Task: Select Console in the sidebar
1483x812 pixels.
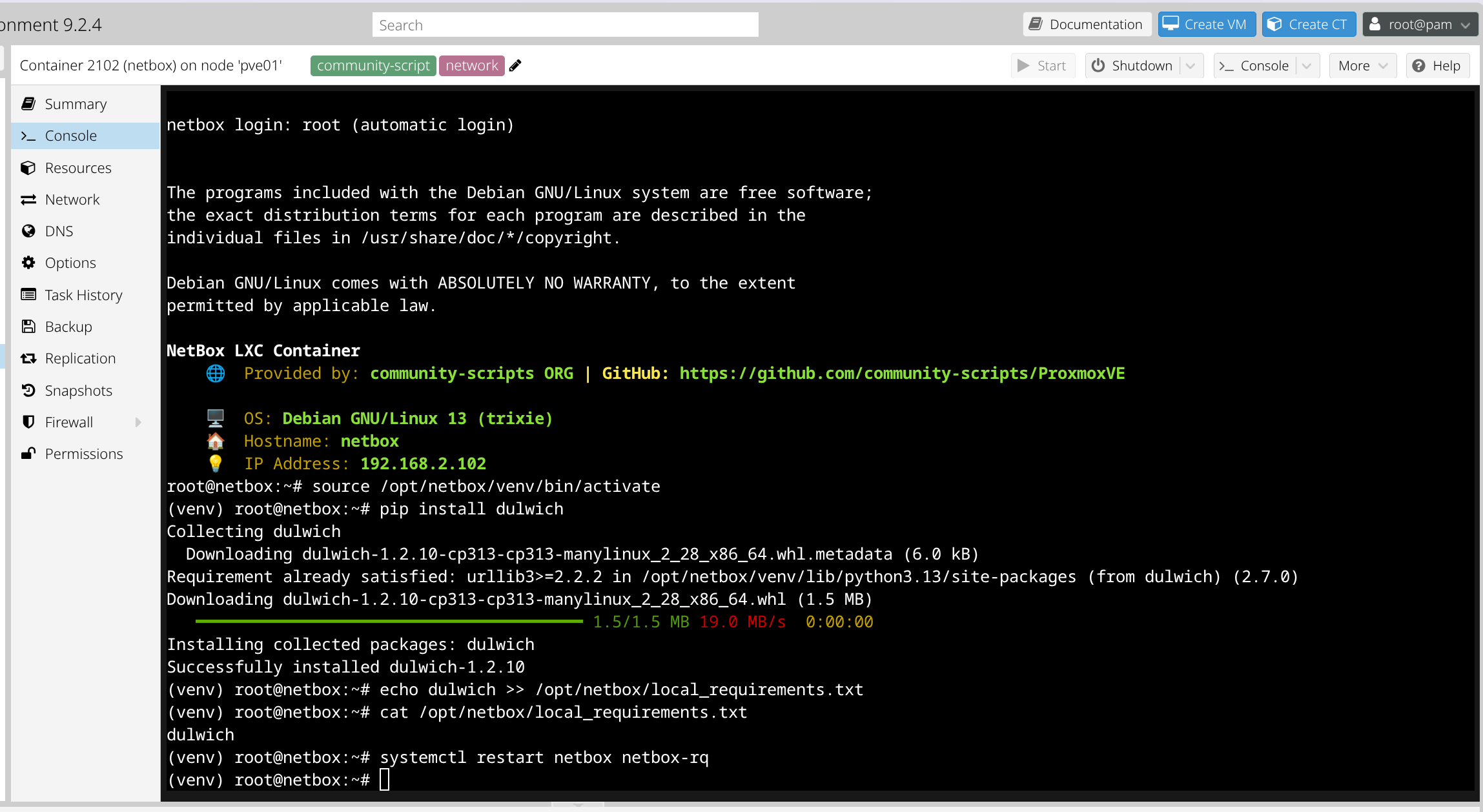Action: [85, 136]
